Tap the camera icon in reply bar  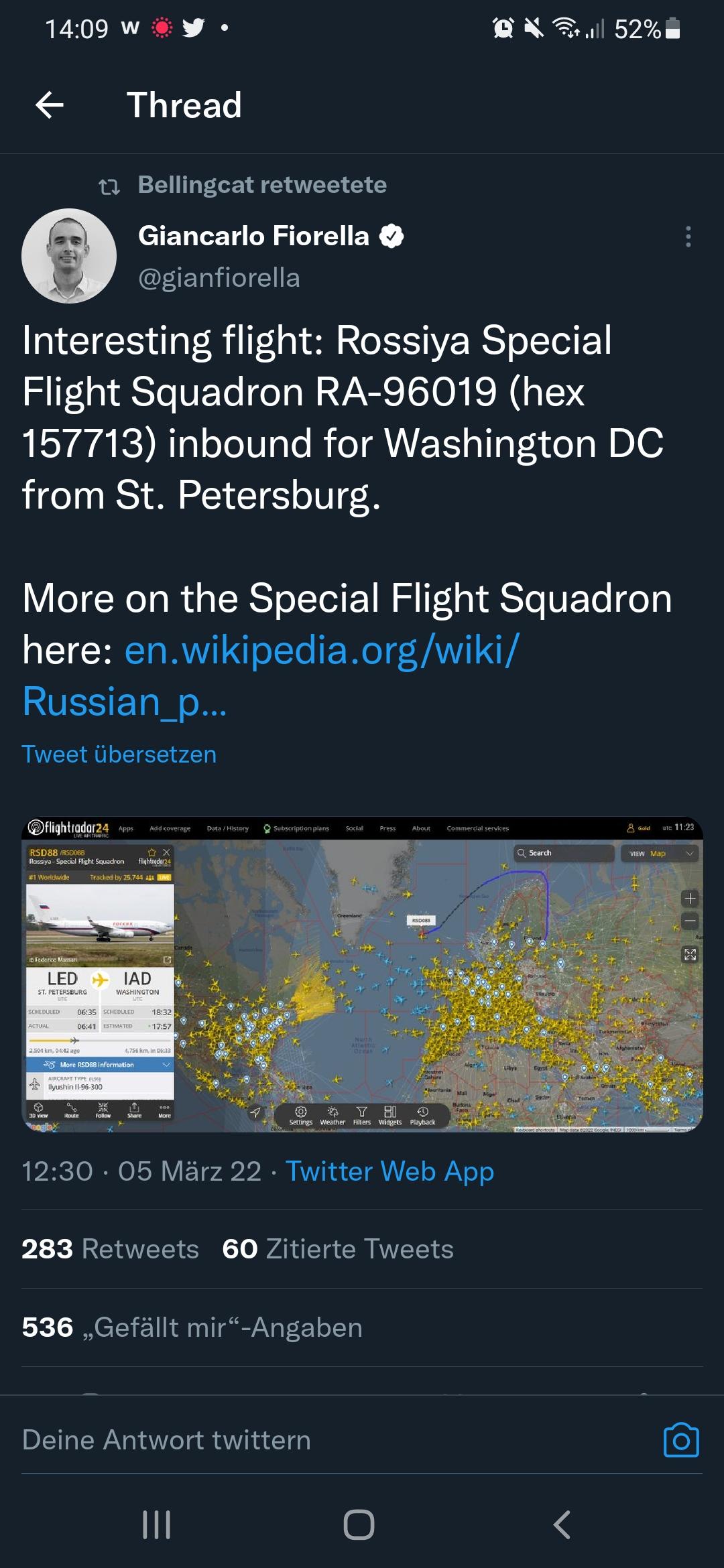coord(680,1439)
